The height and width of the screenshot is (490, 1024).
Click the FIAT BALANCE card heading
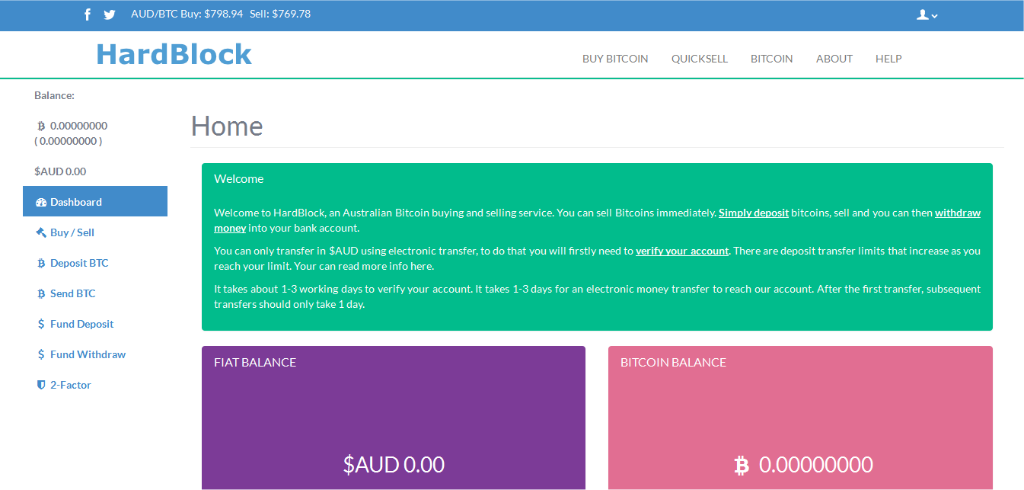coord(255,362)
